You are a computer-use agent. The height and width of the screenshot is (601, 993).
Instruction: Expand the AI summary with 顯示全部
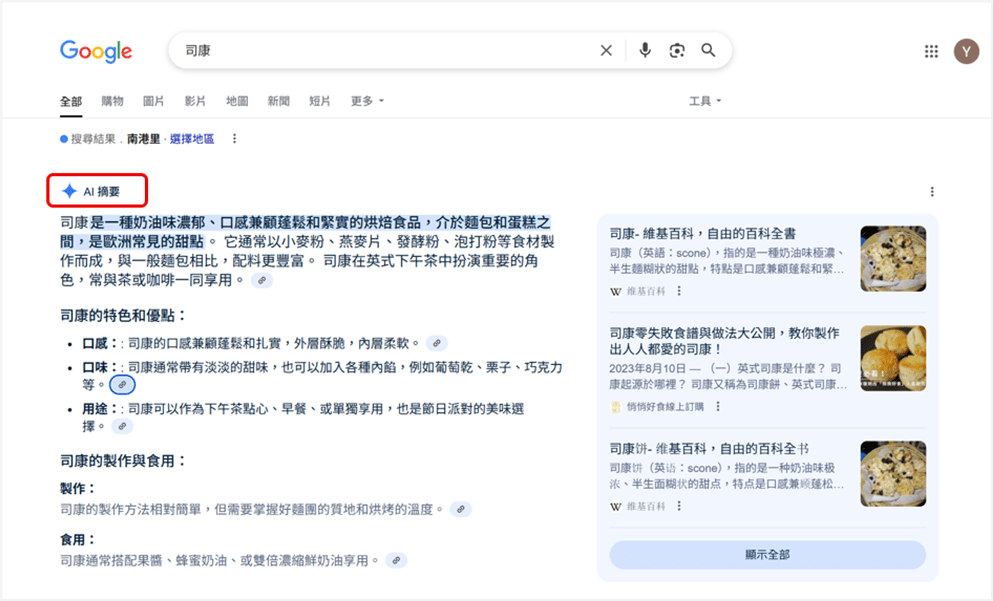(768, 554)
